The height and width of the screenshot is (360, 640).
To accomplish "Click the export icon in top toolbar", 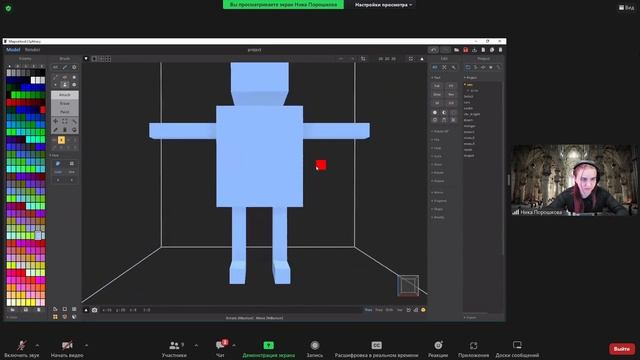I will tap(474, 50).
